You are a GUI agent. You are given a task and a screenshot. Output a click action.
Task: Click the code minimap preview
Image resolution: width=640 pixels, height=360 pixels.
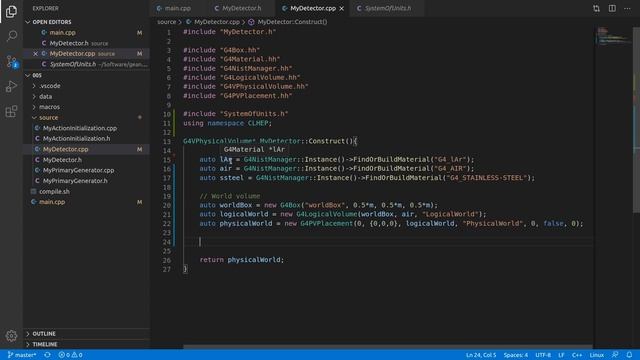pyautogui.click(x=613, y=37)
